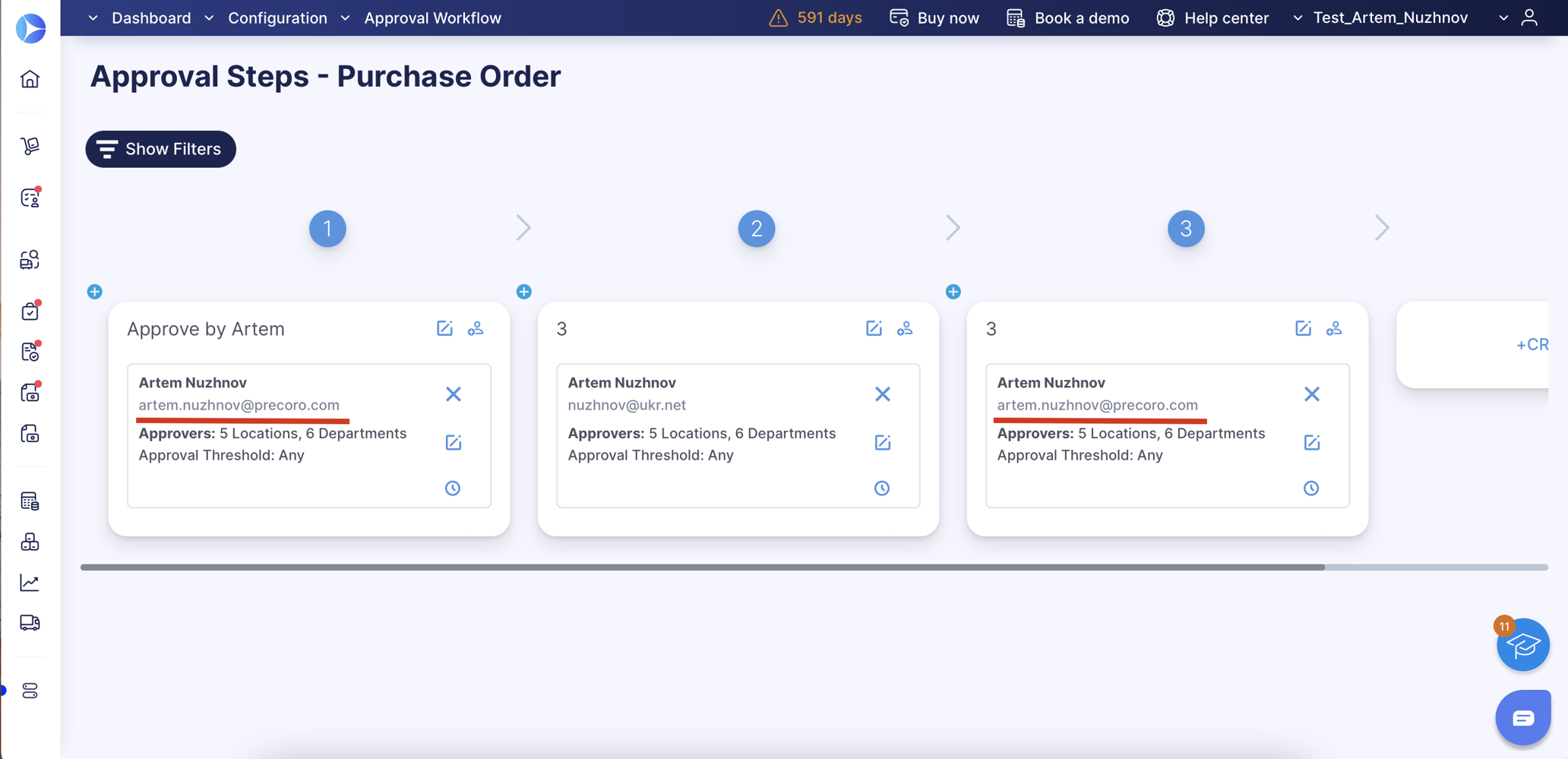The width and height of the screenshot is (1568, 759).
Task: Click the horizontal scrollbar below the steps
Action: coord(684,566)
